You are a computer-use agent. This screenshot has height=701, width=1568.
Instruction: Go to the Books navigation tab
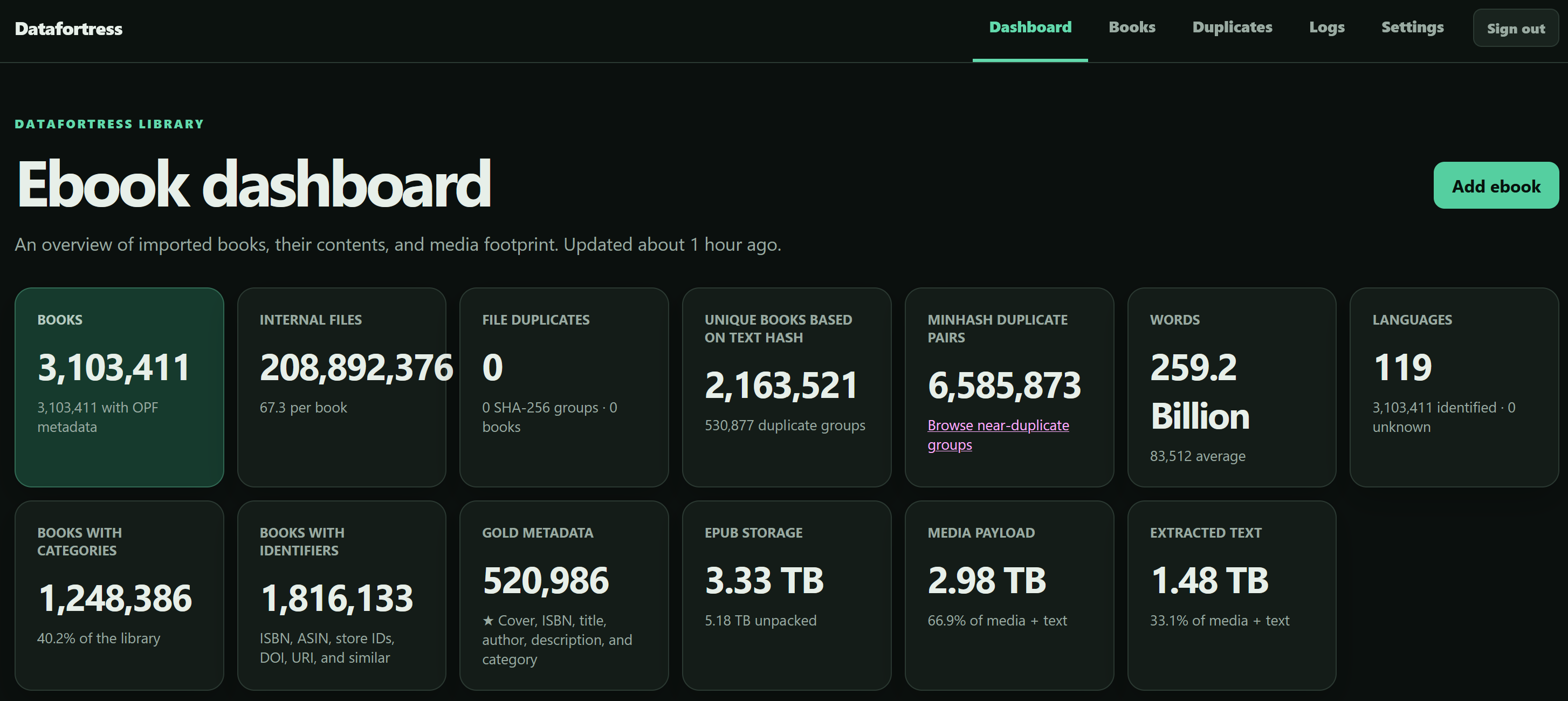(x=1132, y=28)
